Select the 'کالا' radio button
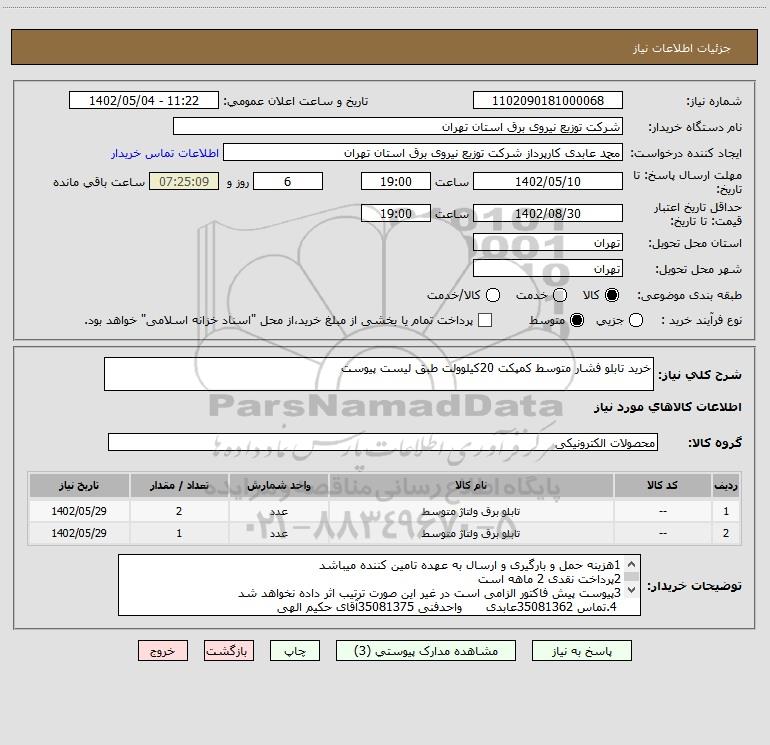 (x=611, y=295)
